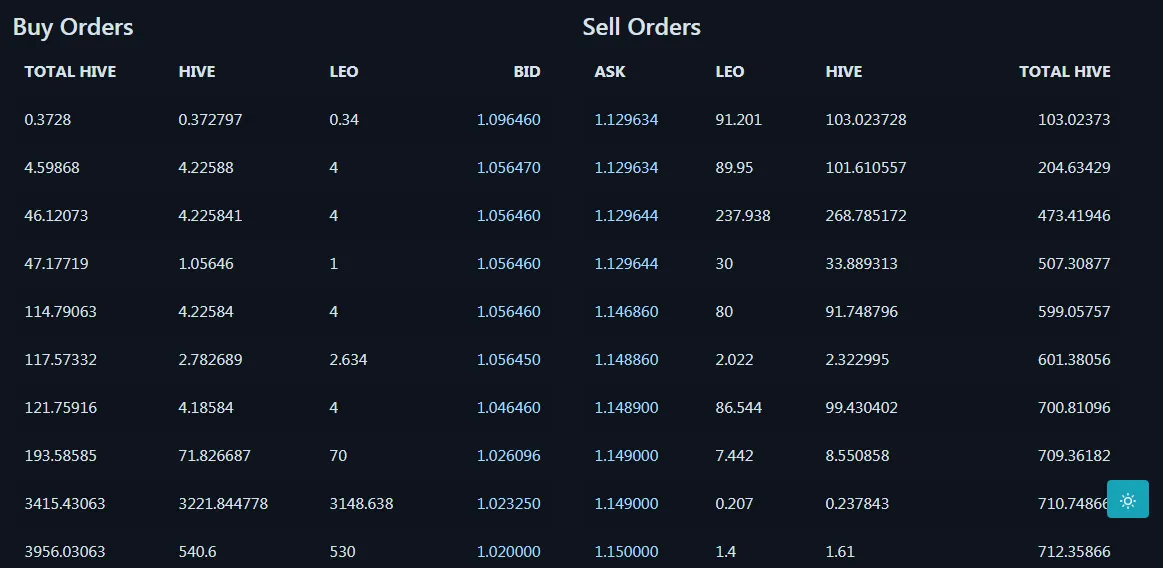Click the Buy Orders heading
1163x568 pixels.
click(73, 27)
